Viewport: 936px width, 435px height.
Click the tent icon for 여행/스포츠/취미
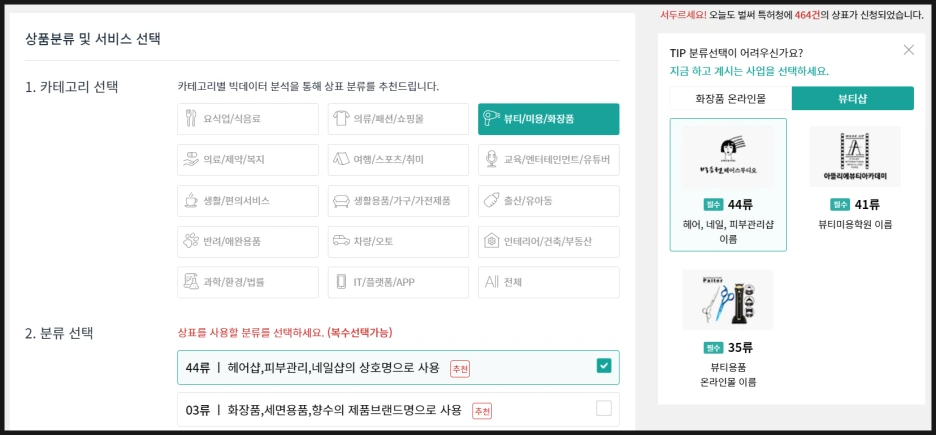[343, 159]
